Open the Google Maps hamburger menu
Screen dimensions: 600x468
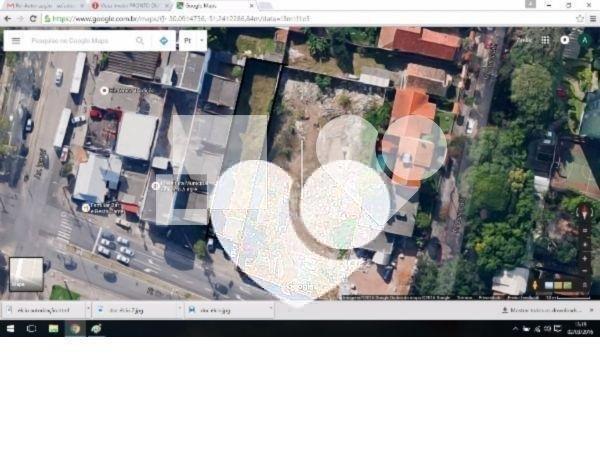(16, 41)
